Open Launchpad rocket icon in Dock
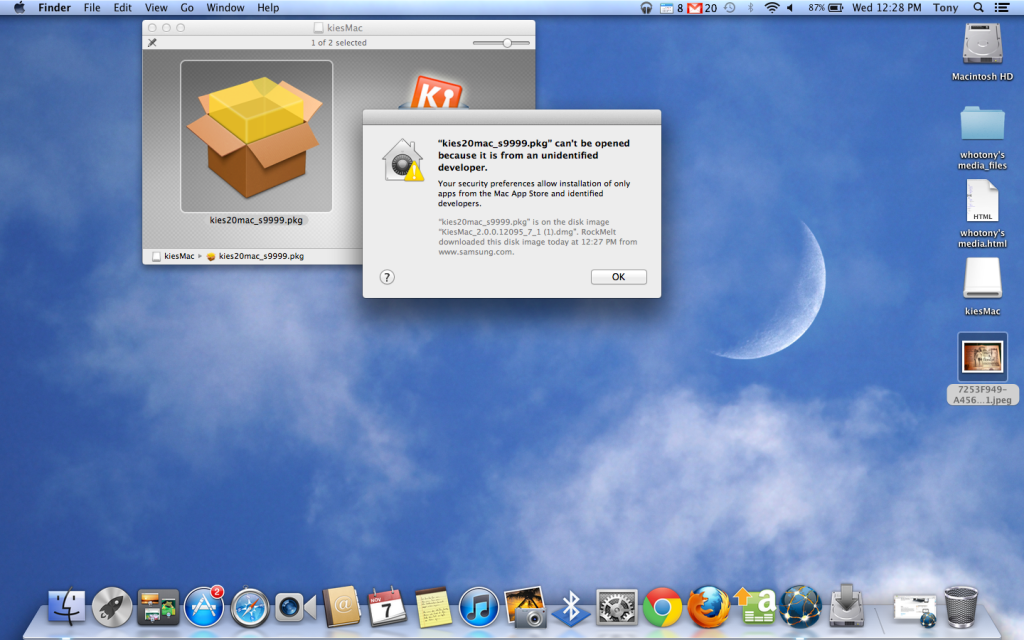The width and height of the screenshot is (1024, 640). [112, 607]
